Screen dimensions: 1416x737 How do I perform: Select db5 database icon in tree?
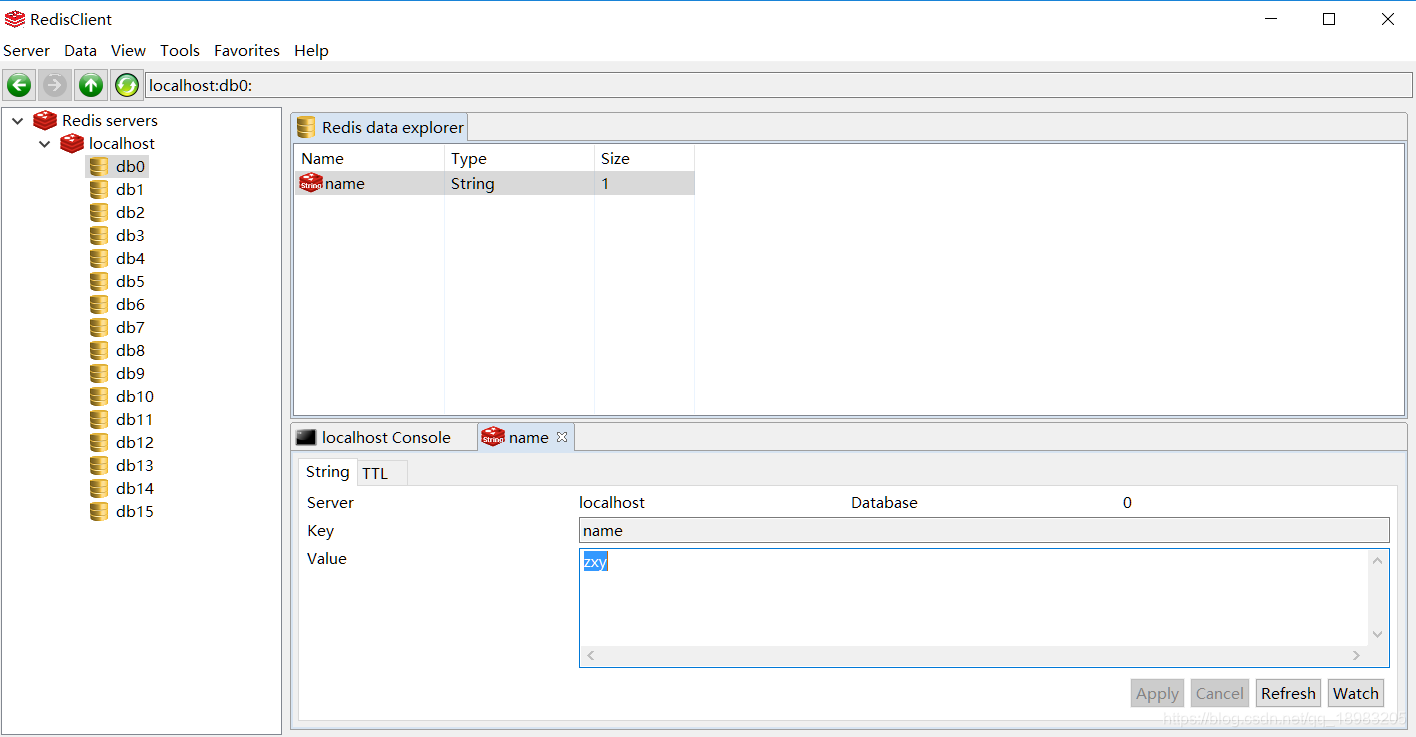coord(99,281)
